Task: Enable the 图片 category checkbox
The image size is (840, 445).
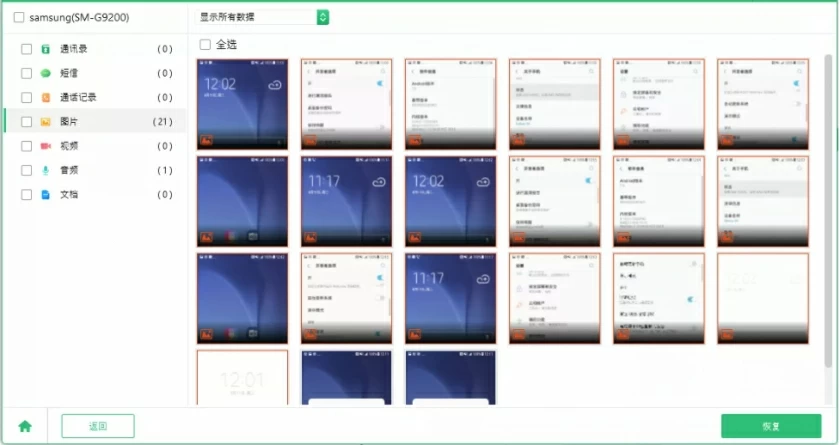Action: pos(26,122)
